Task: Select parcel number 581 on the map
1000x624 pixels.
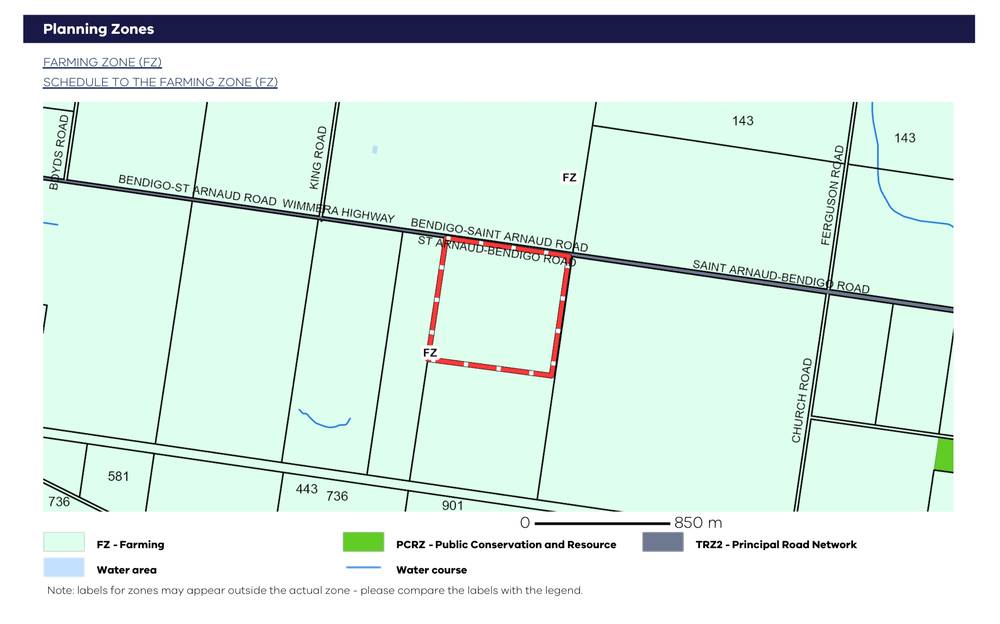Action: pyautogui.click(x=118, y=476)
